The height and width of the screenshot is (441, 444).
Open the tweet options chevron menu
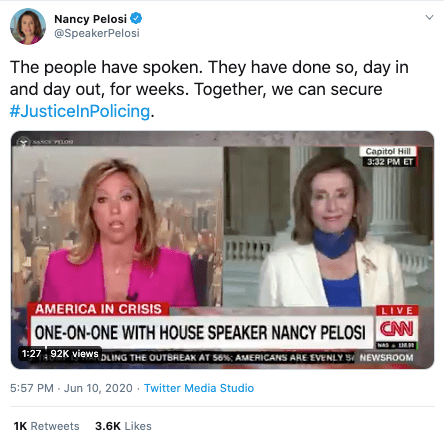click(429, 17)
